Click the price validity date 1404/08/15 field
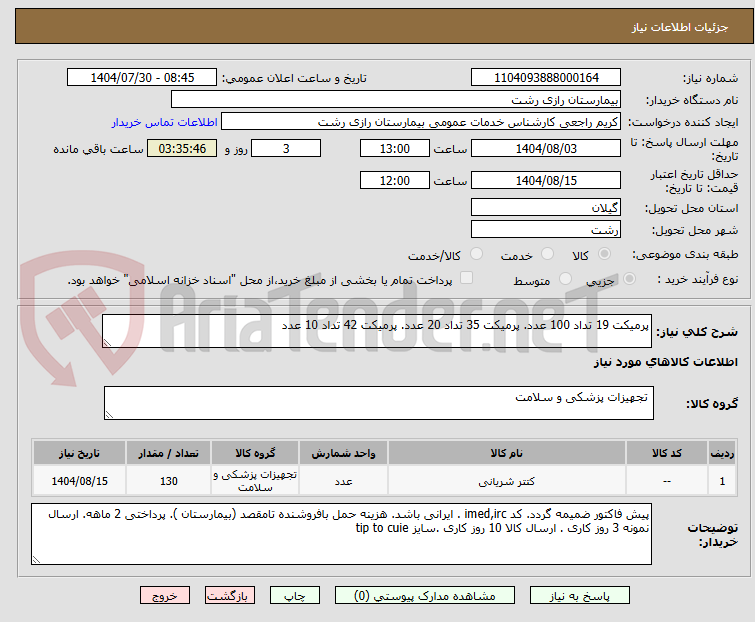Image resolution: width=755 pixels, height=622 pixels. click(x=546, y=181)
